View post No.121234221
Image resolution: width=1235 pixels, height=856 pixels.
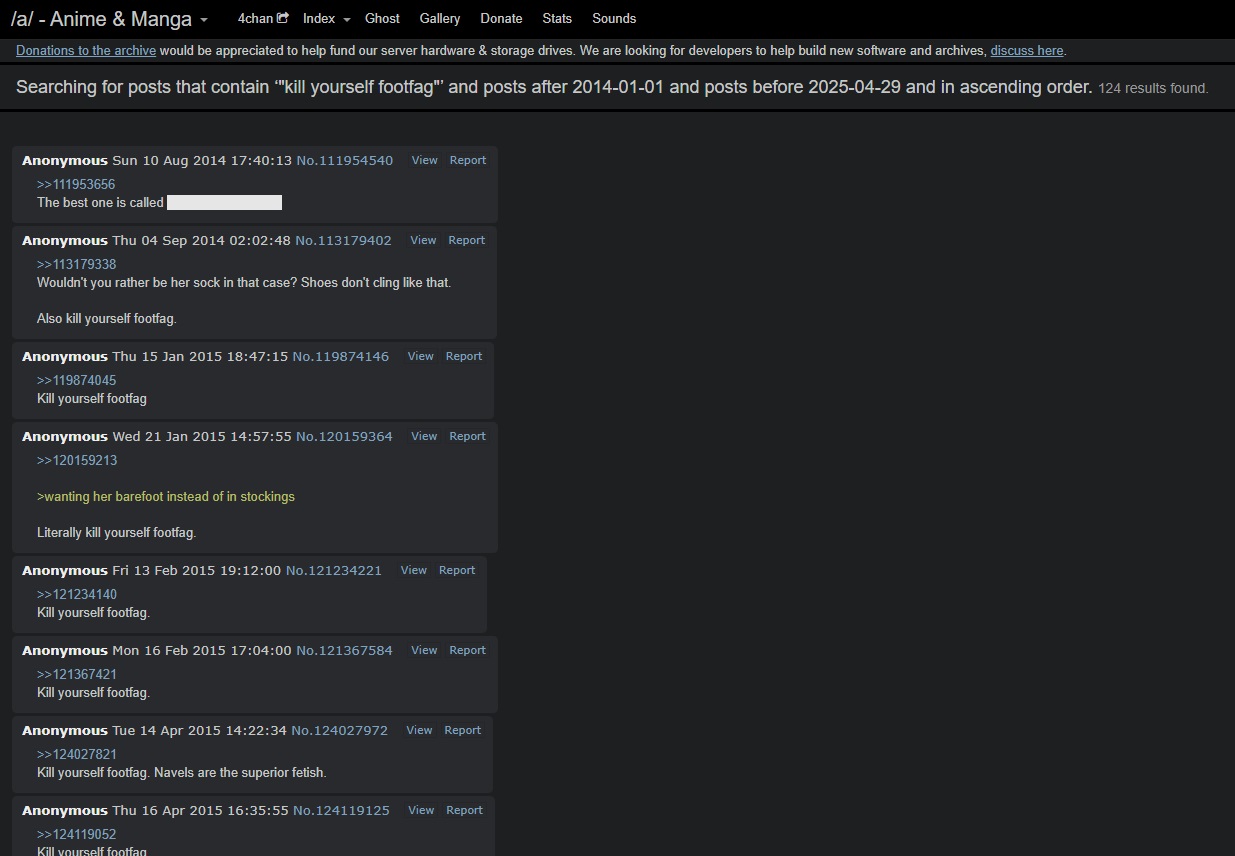pos(414,570)
